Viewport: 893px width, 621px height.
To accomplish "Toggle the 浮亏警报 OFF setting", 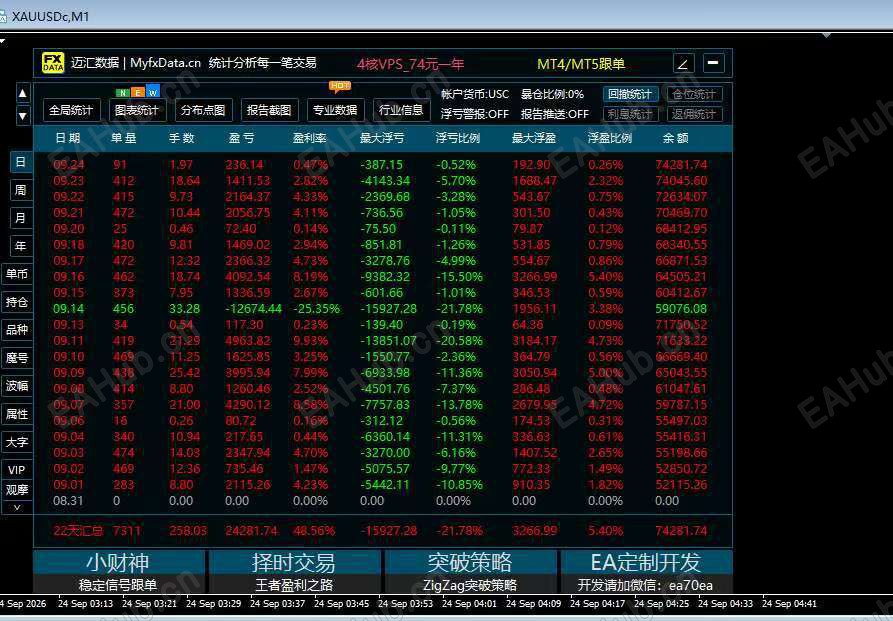I will click(x=474, y=114).
